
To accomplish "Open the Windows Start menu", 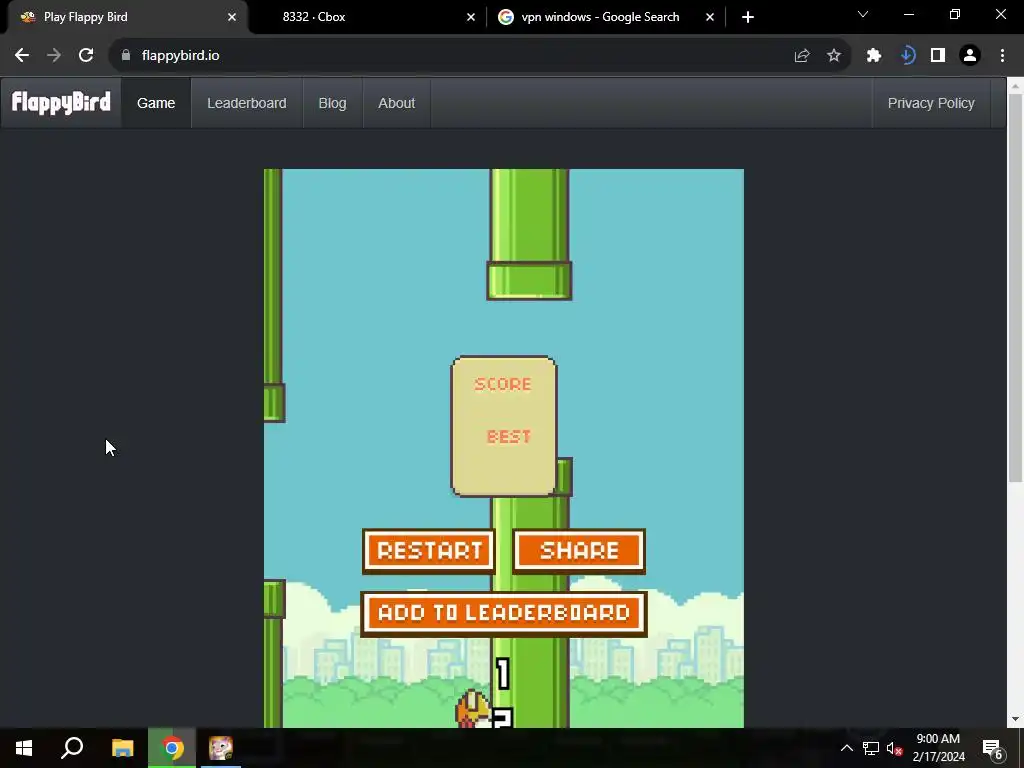I will point(24,748).
